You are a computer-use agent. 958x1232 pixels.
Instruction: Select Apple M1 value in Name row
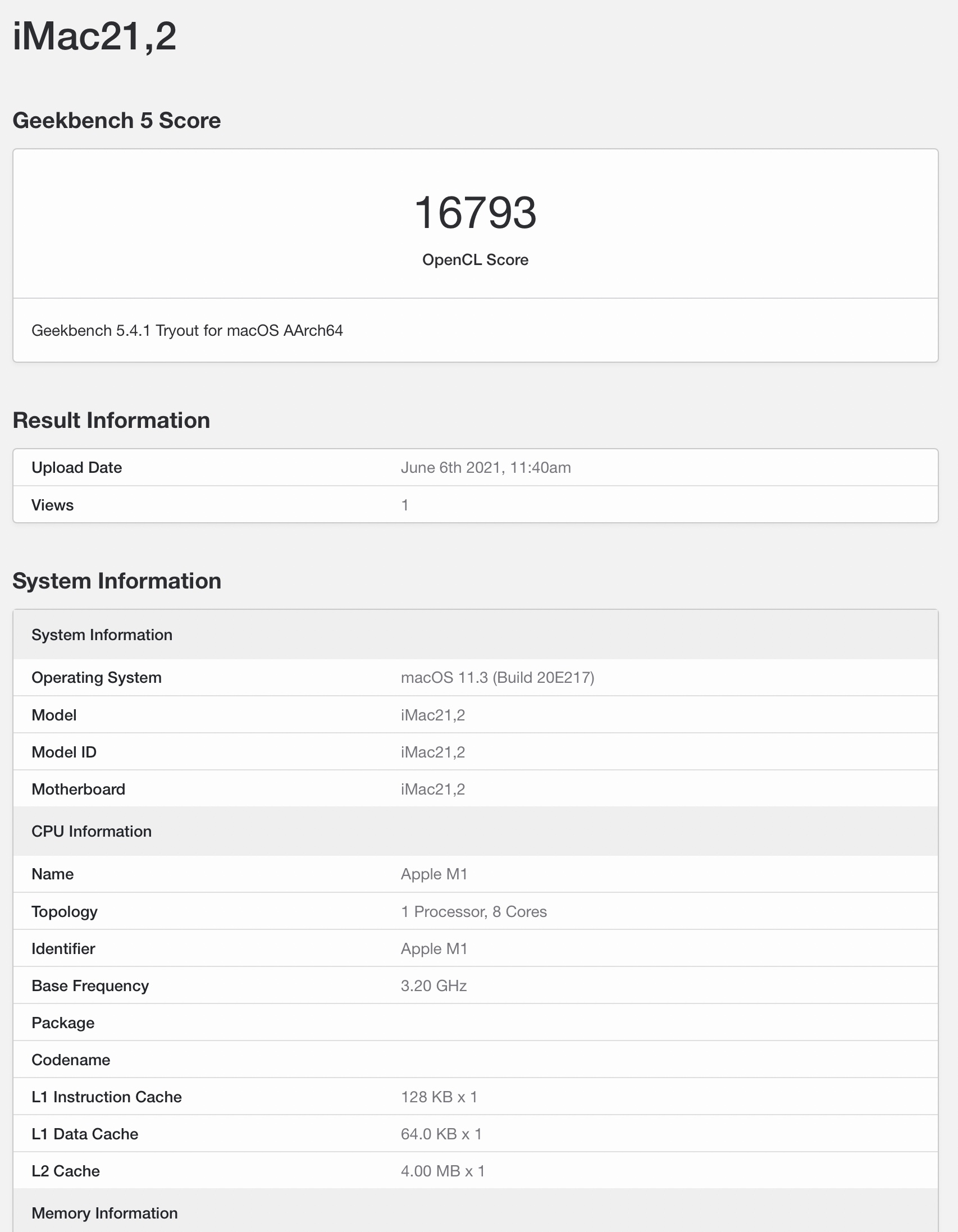click(434, 874)
